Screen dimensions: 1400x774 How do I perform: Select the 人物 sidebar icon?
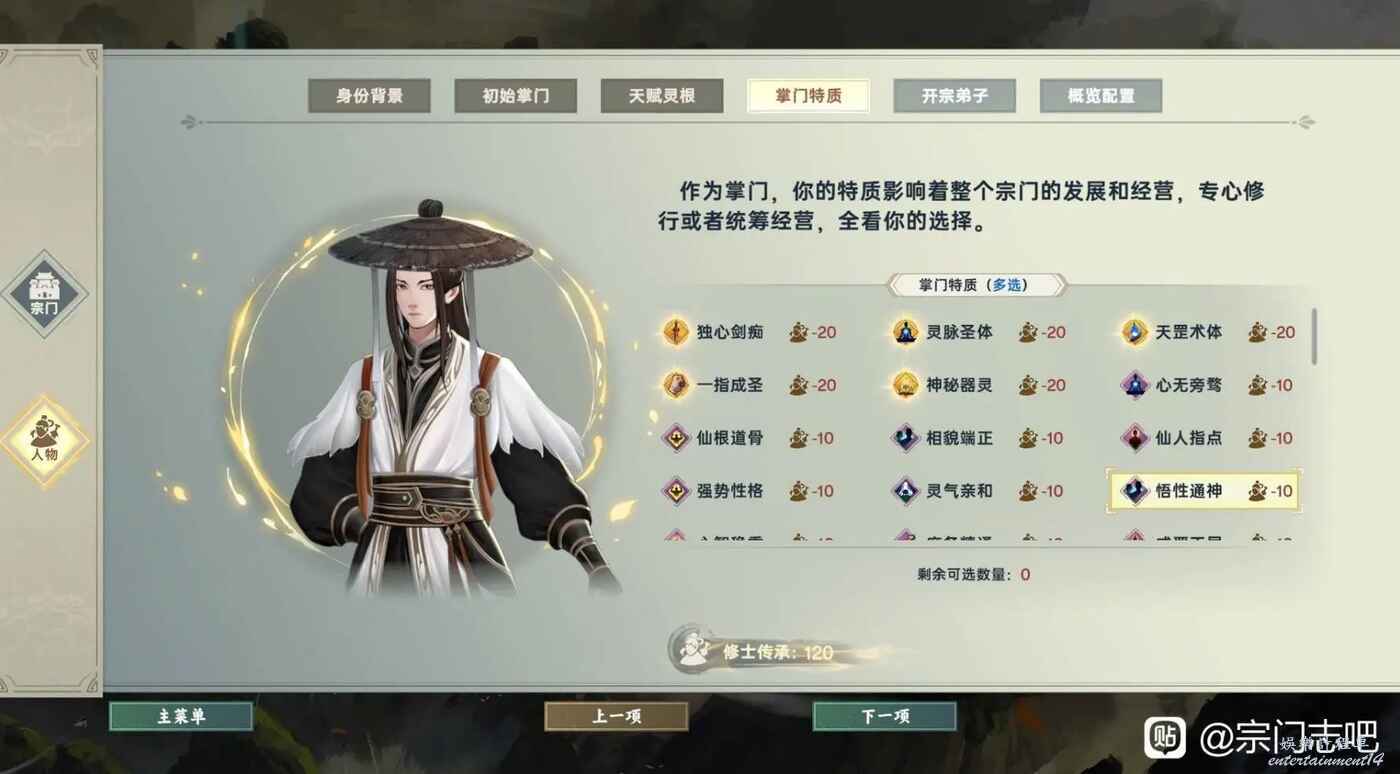pyautogui.click(x=44, y=439)
